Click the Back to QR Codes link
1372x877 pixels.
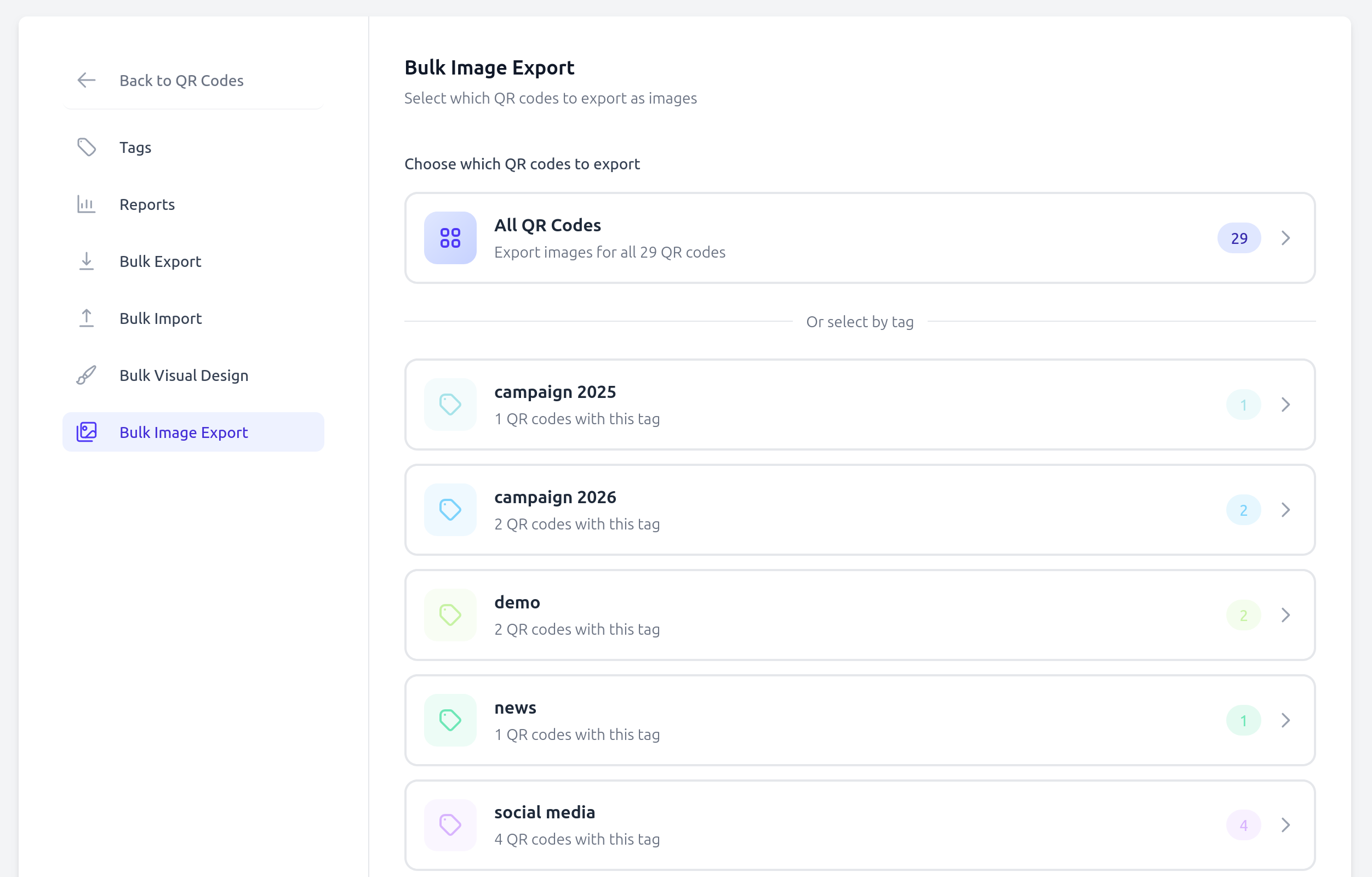(x=181, y=81)
